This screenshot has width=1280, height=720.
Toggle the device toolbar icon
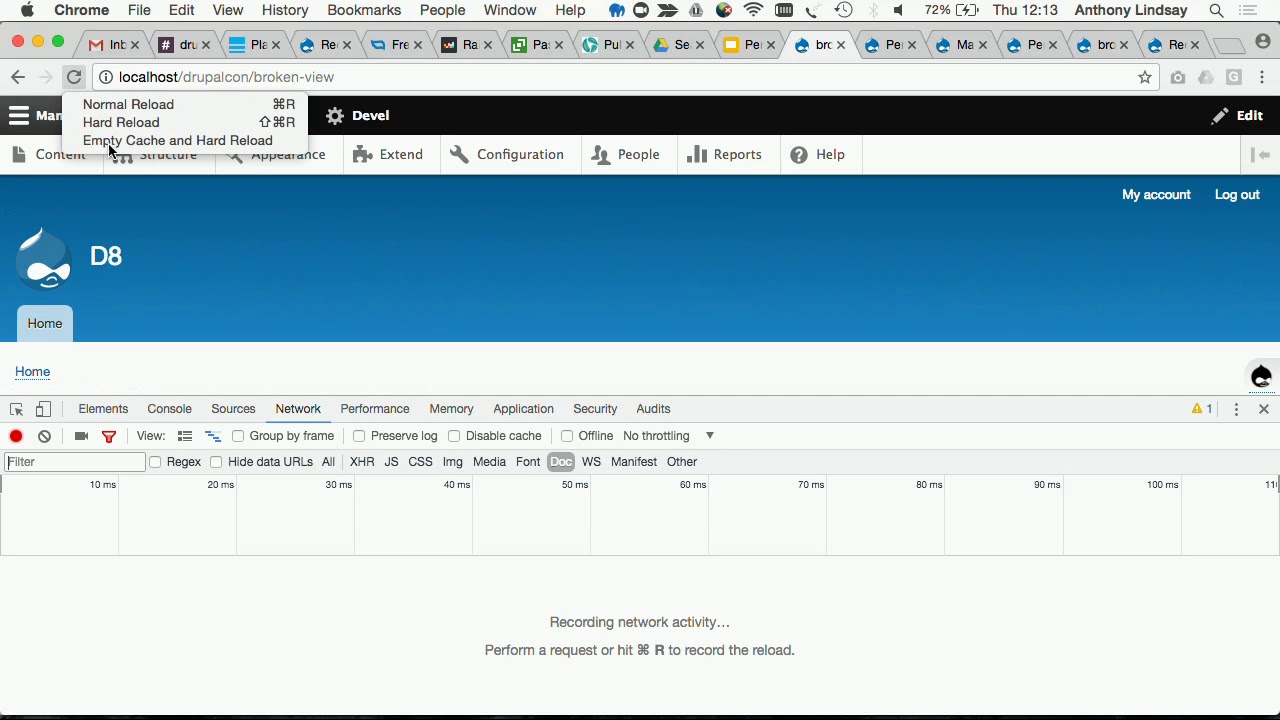pos(43,409)
